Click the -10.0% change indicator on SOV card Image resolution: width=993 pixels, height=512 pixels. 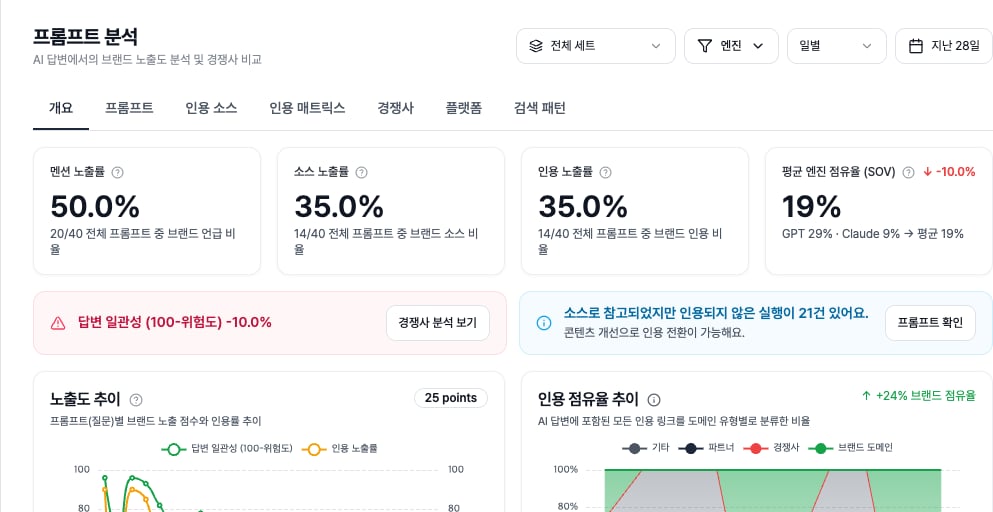coord(949,172)
